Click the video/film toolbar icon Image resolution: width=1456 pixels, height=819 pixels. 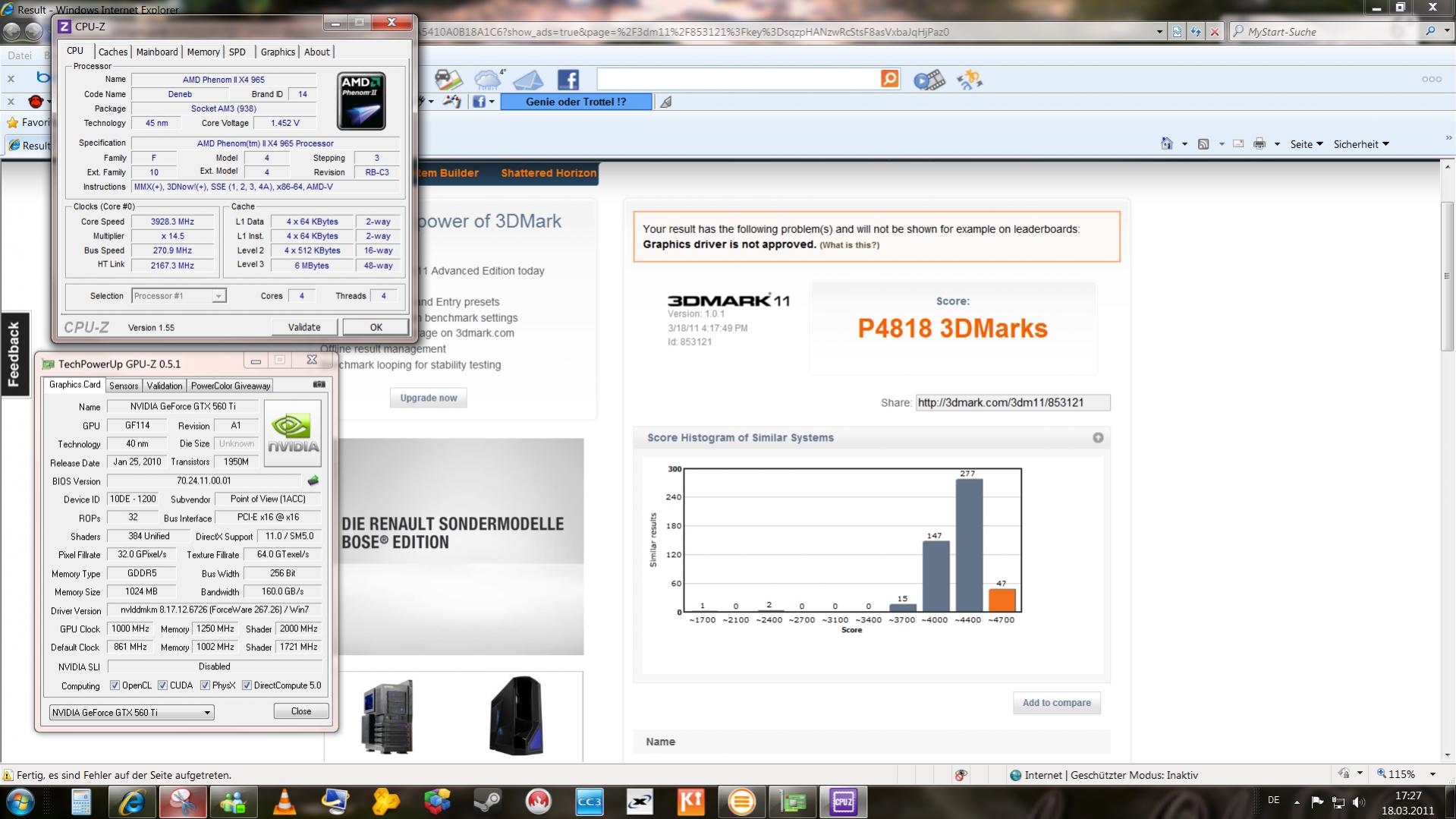tap(929, 80)
